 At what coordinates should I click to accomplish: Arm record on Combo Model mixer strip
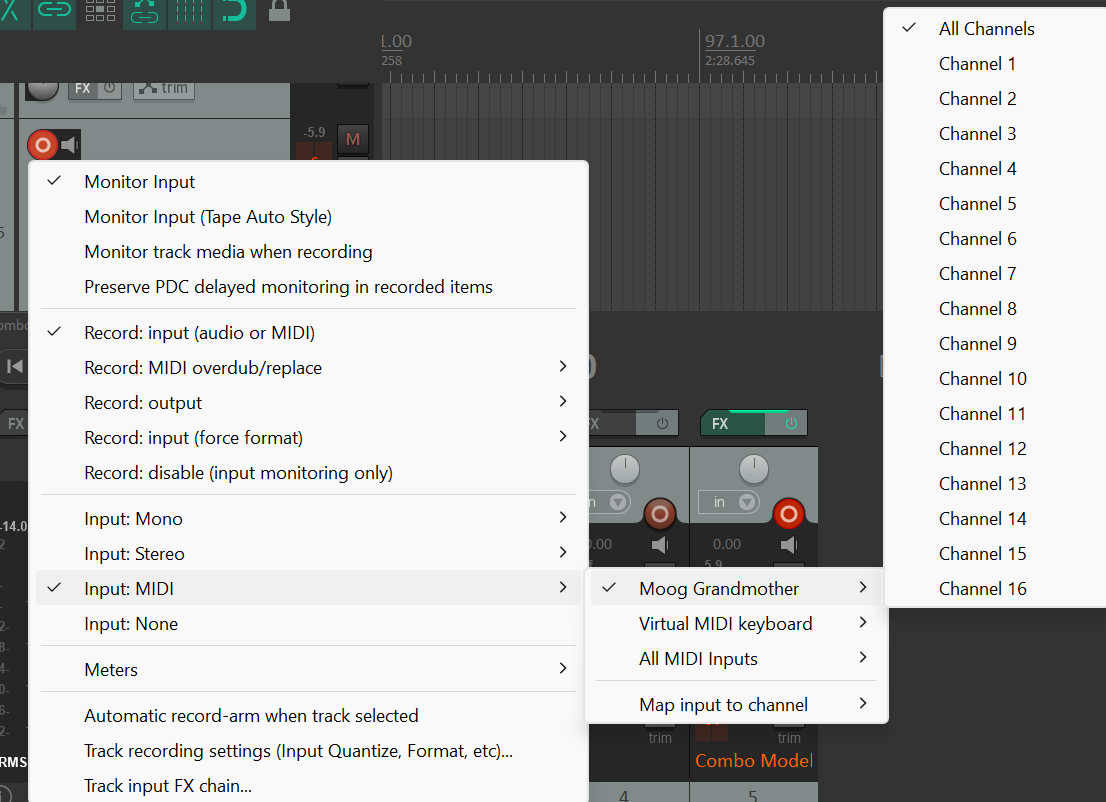tap(789, 514)
